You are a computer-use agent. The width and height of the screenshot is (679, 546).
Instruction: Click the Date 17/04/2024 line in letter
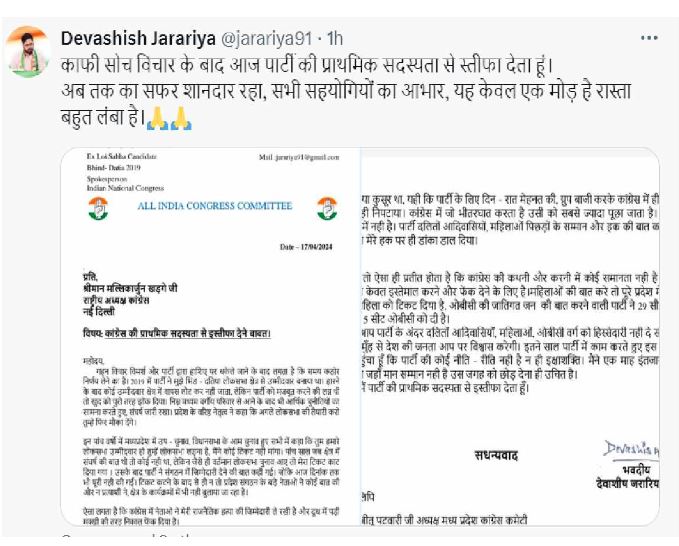[306, 247]
